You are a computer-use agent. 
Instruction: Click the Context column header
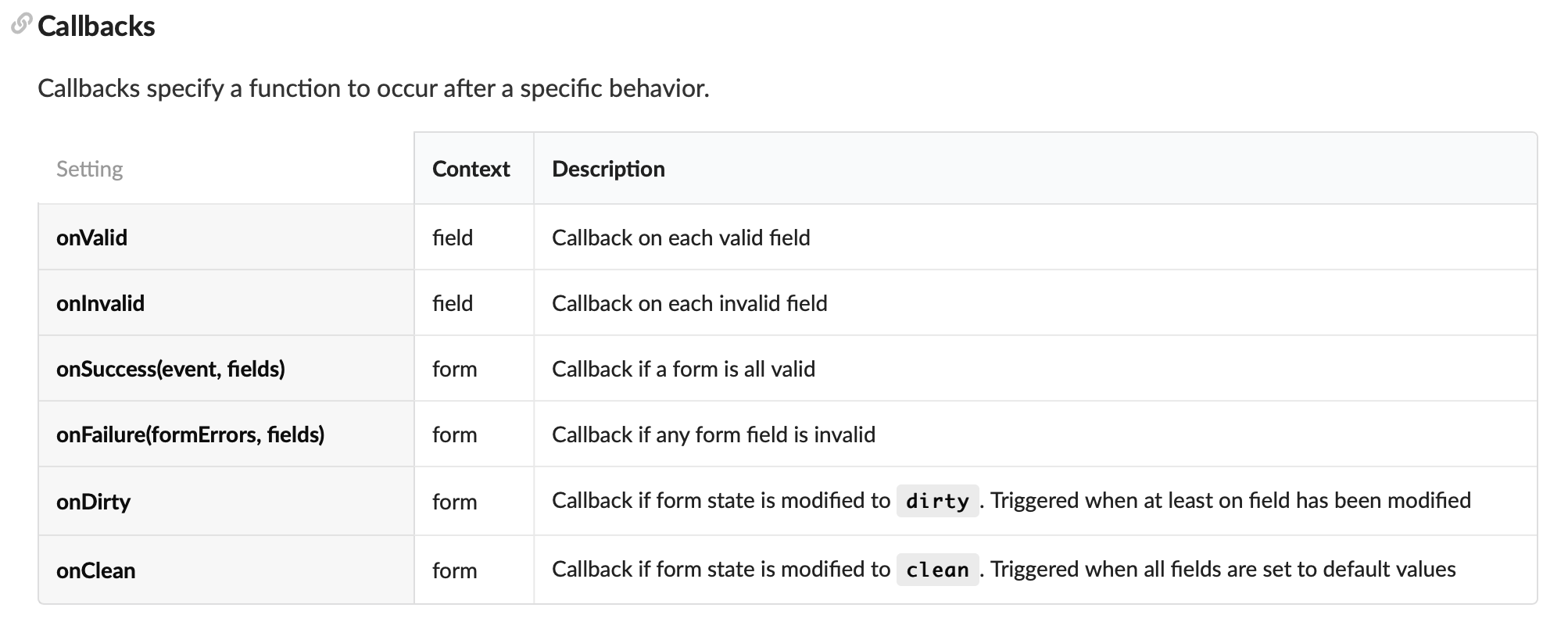click(x=471, y=169)
